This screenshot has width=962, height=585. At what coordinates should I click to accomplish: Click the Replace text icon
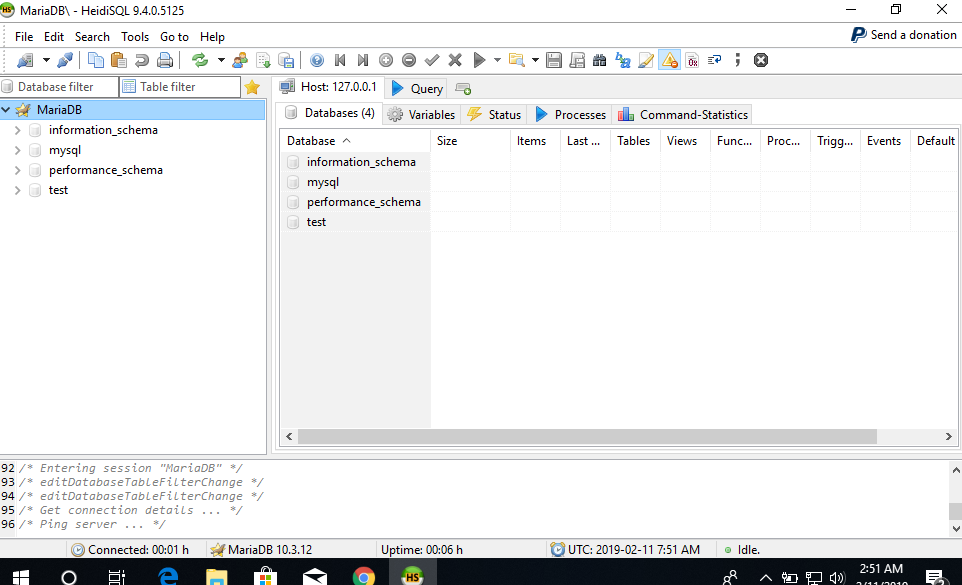pyautogui.click(x=623, y=60)
